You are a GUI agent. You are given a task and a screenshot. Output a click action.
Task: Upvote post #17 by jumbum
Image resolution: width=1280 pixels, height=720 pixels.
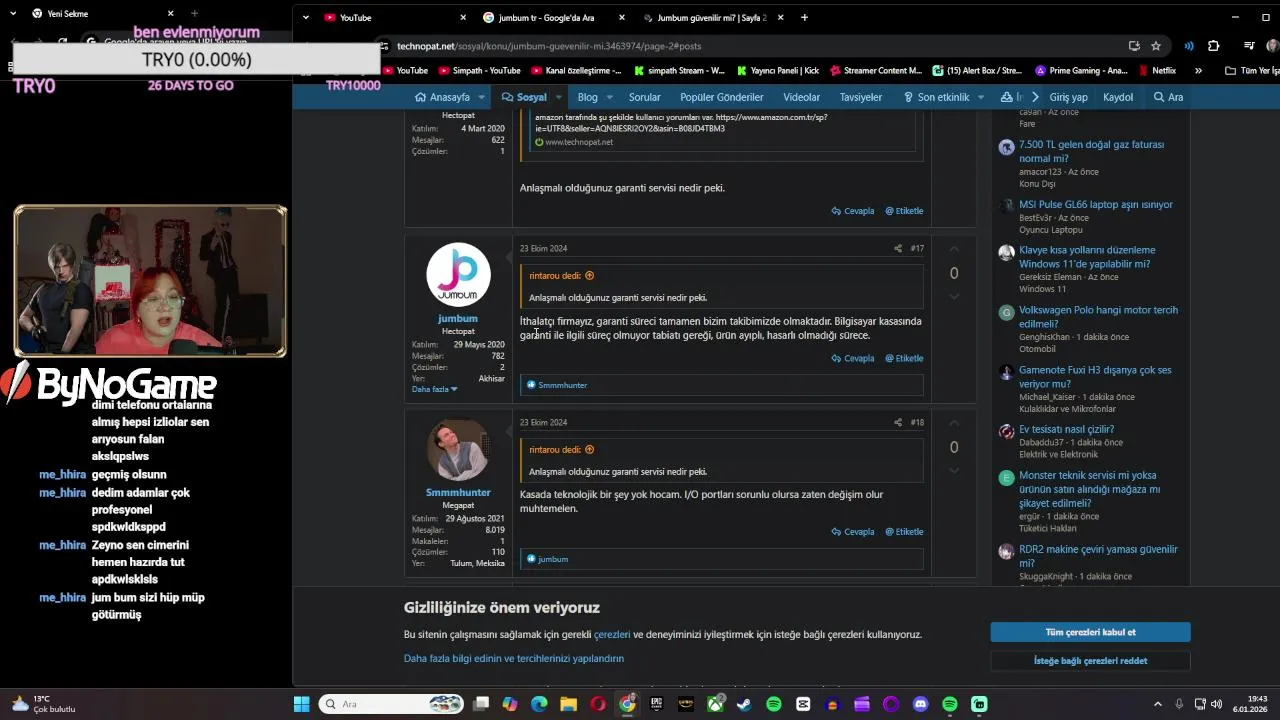[x=953, y=250]
